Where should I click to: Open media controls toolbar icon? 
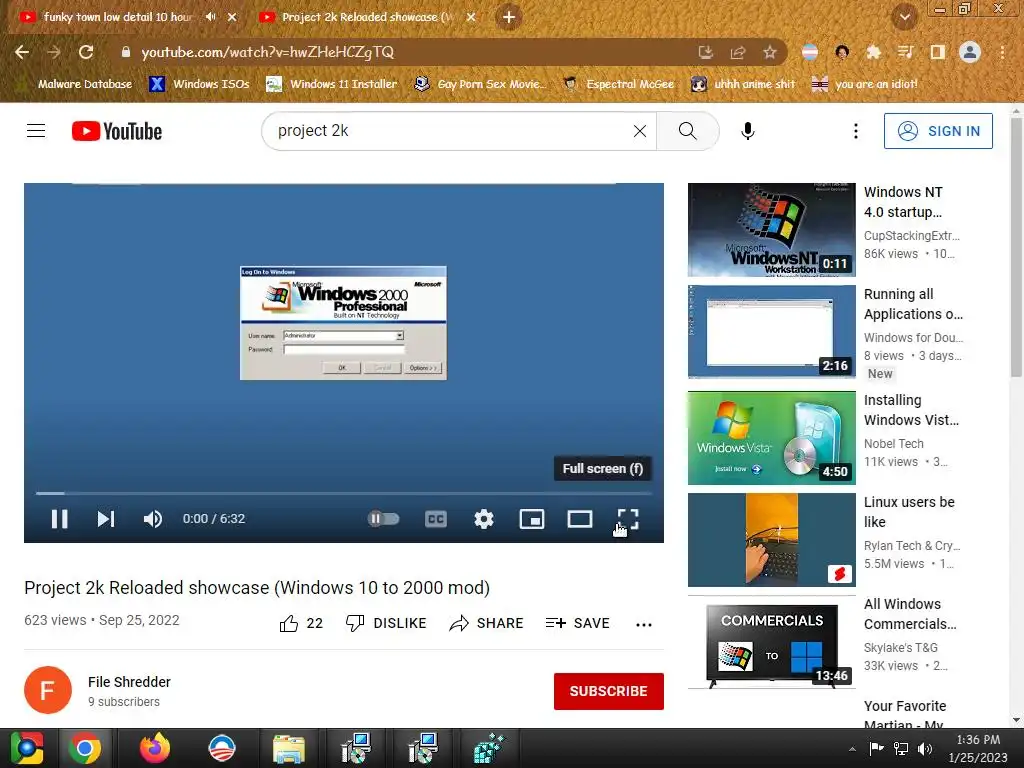click(906, 52)
